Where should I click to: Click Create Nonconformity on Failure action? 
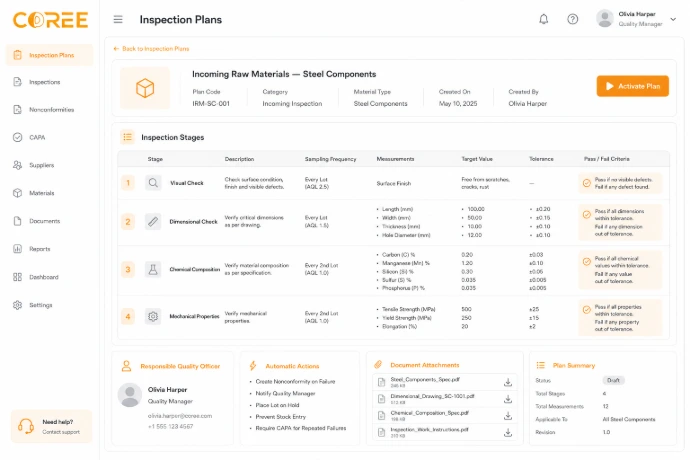tap(295, 382)
